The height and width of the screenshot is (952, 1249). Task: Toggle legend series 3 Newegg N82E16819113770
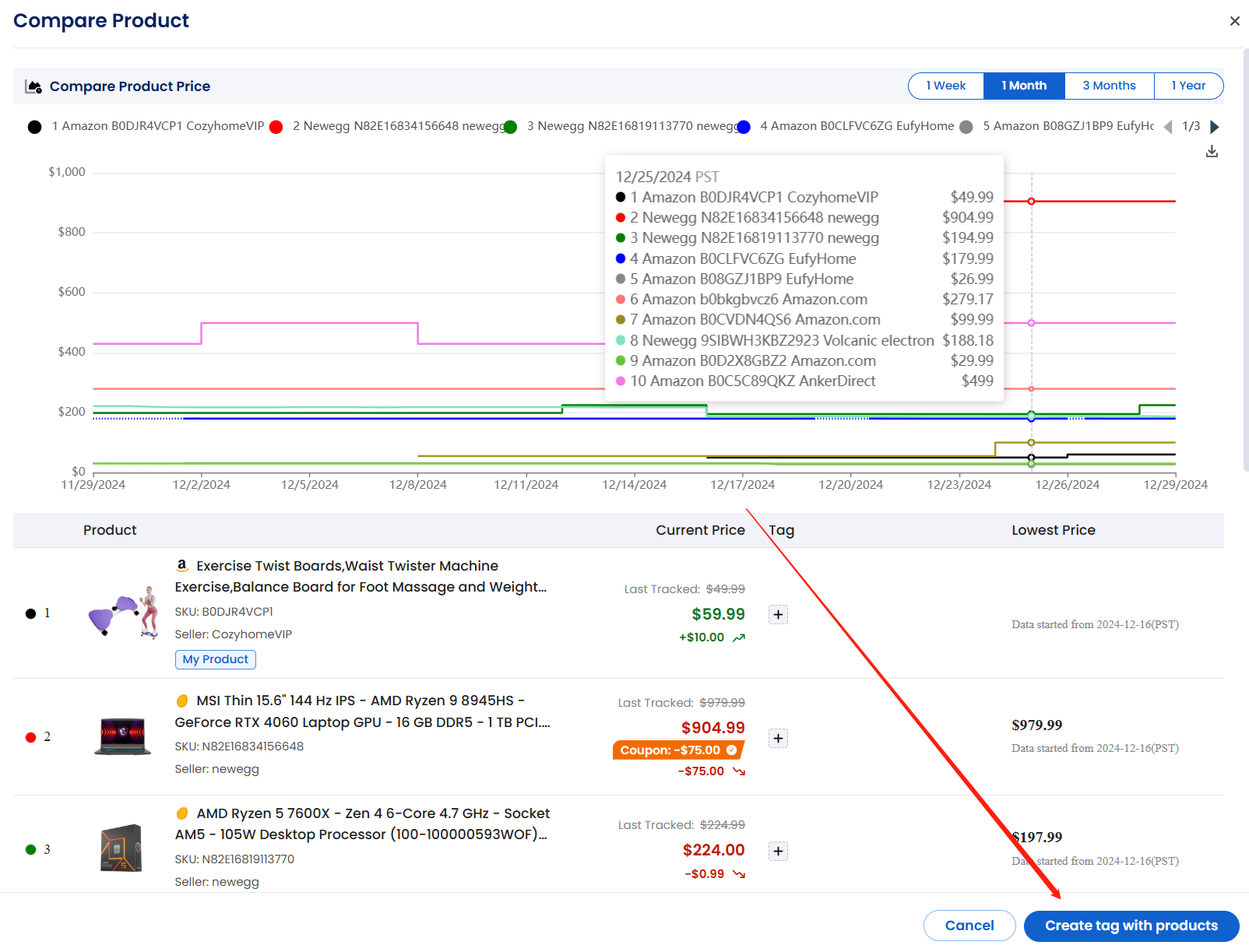click(x=621, y=126)
